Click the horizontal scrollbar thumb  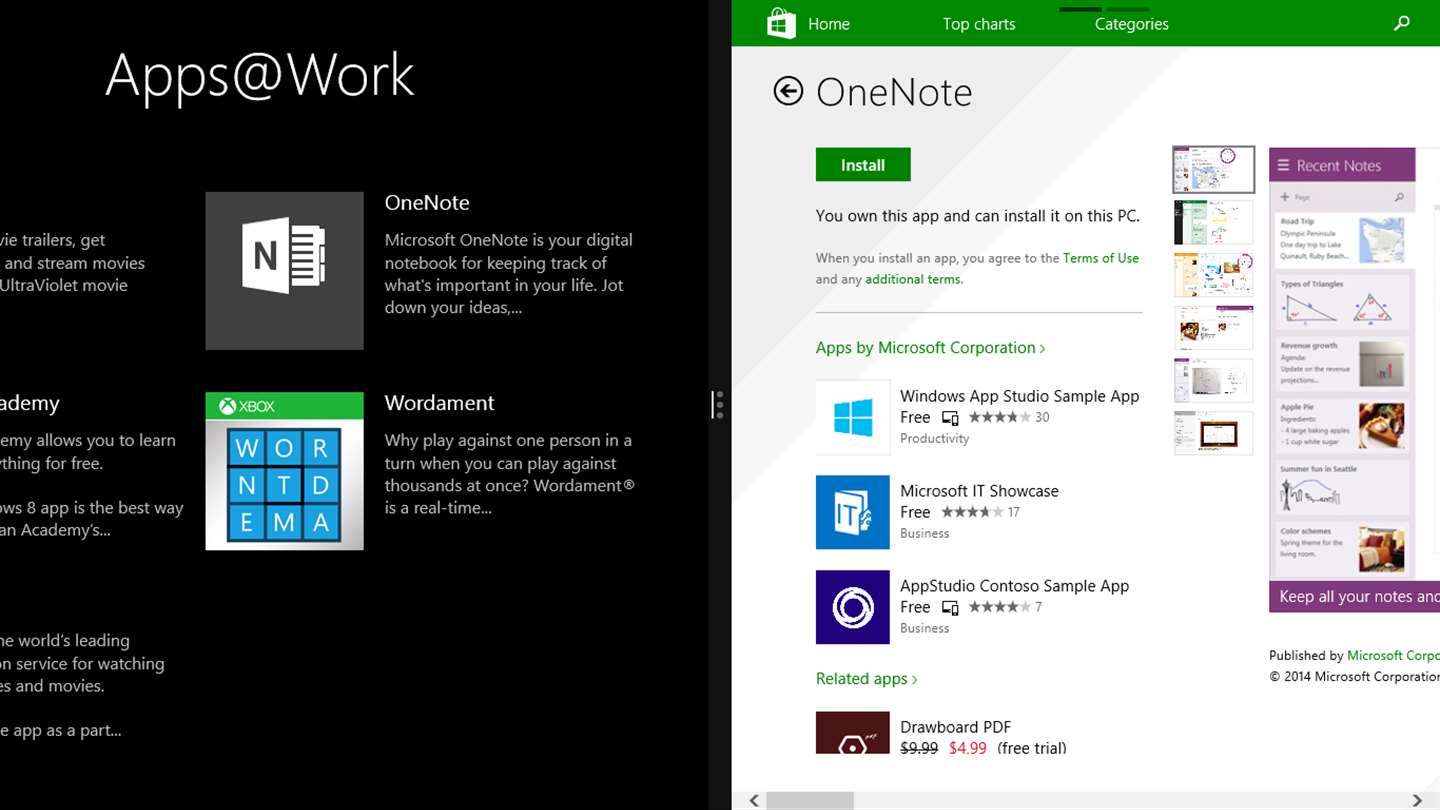(810, 800)
